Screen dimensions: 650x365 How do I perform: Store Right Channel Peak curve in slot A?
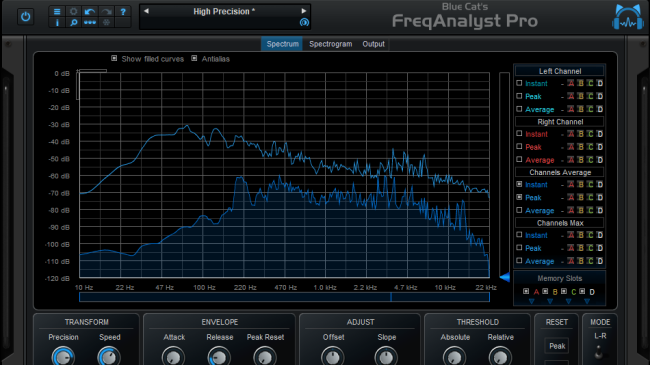click(571, 147)
